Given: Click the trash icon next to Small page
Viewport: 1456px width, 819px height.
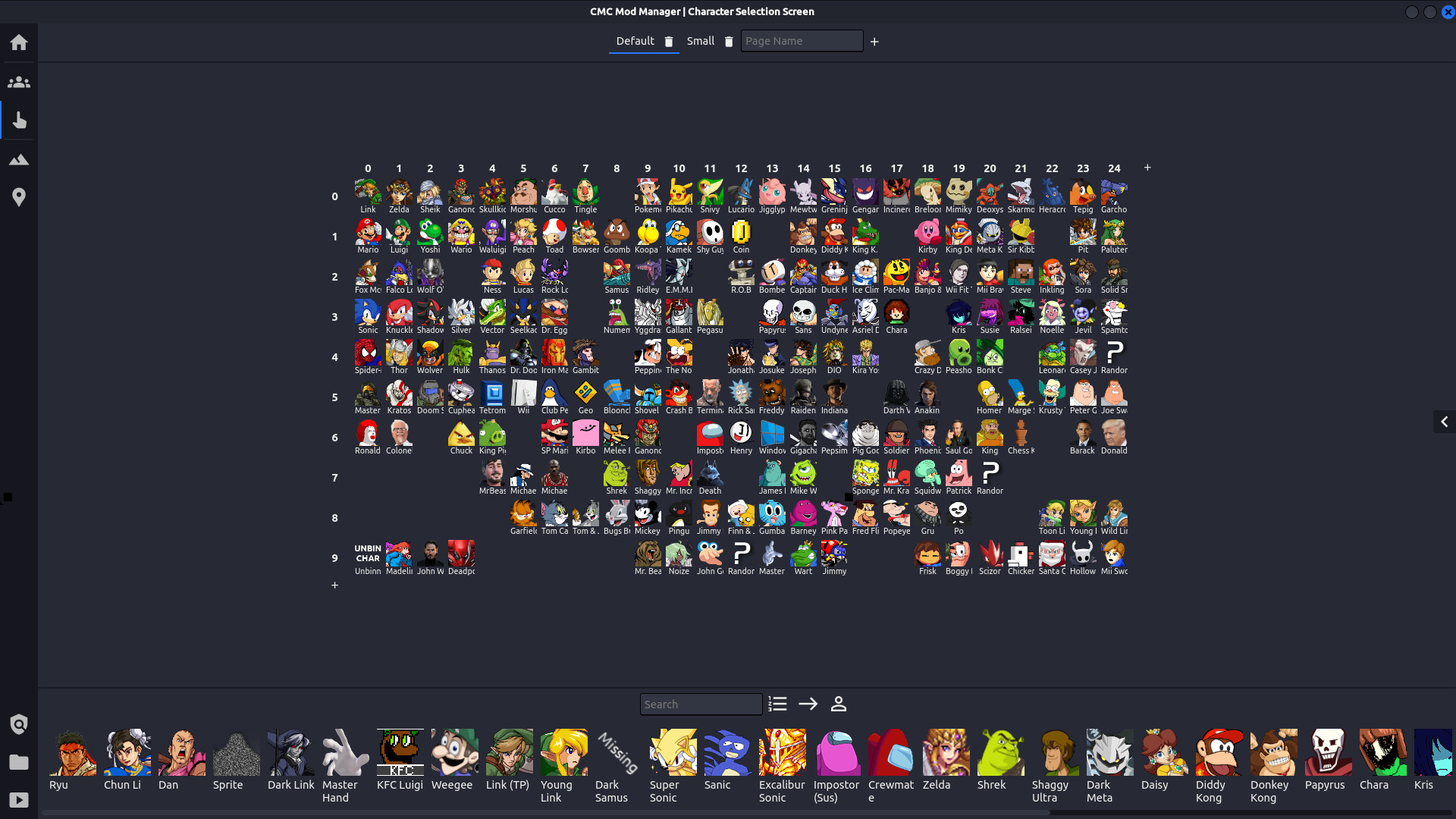Looking at the screenshot, I should 728,42.
